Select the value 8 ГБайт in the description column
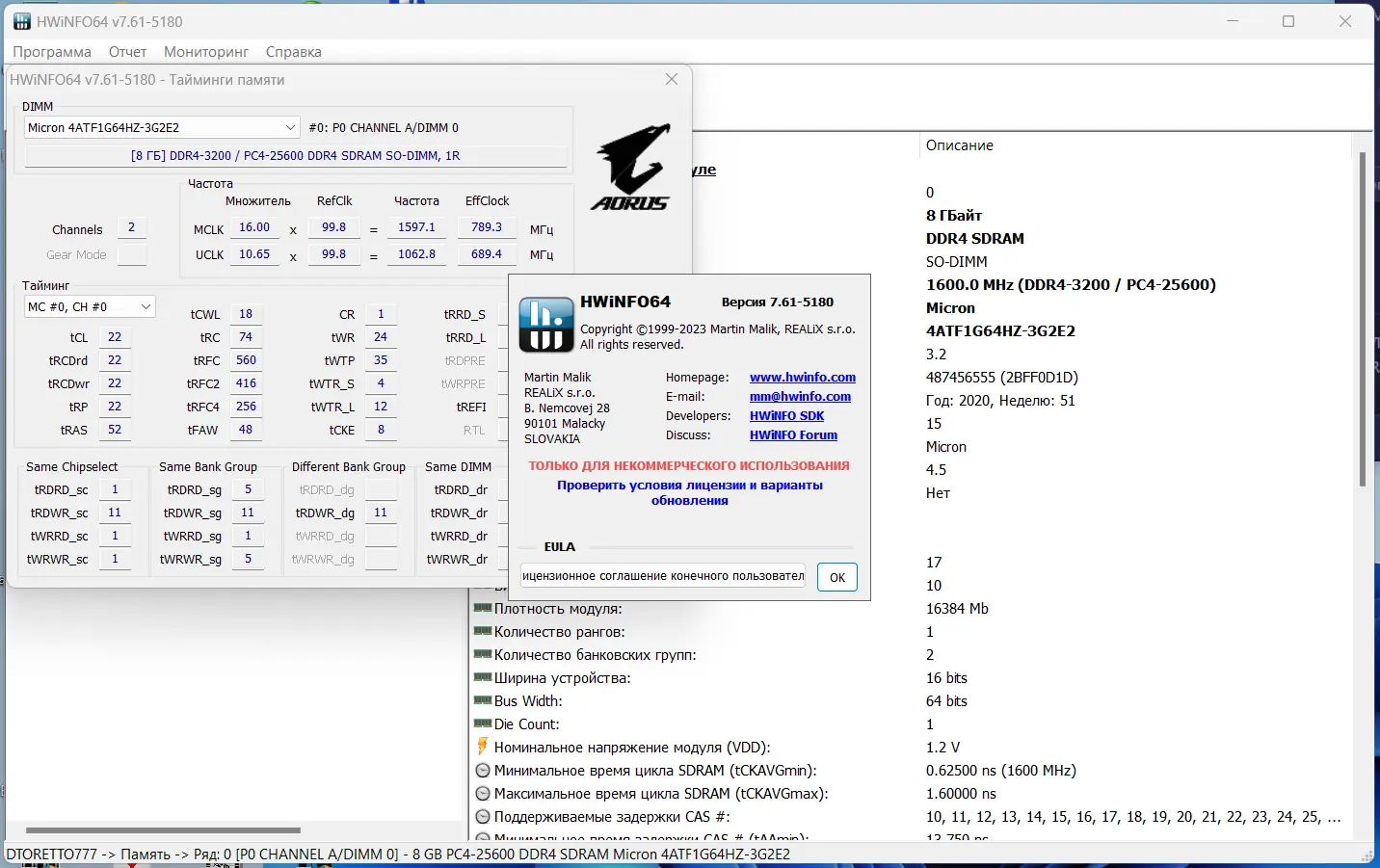 (954, 216)
